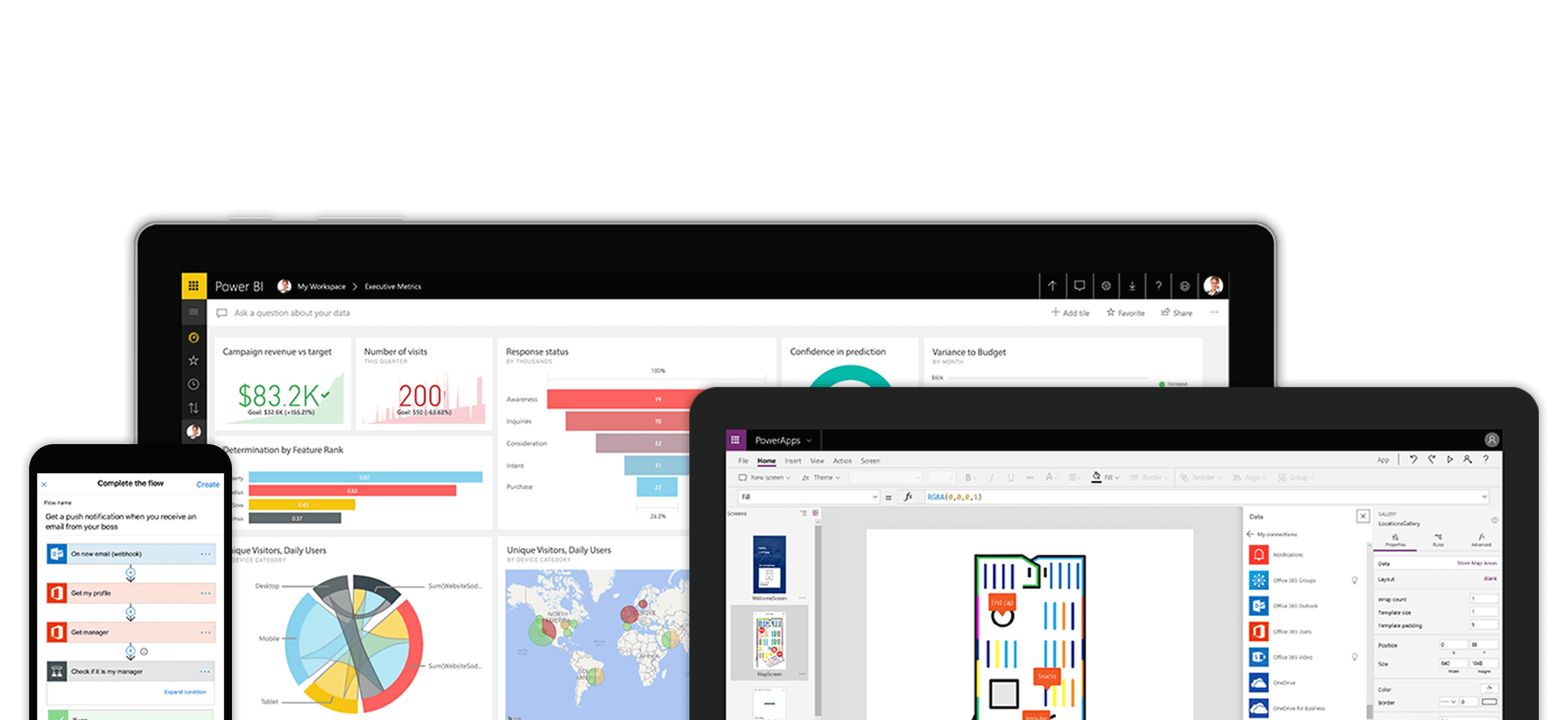Click Power BI sidebar up-down arrows icon
This screenshot has width=1568, height=720.
(193, 408)
